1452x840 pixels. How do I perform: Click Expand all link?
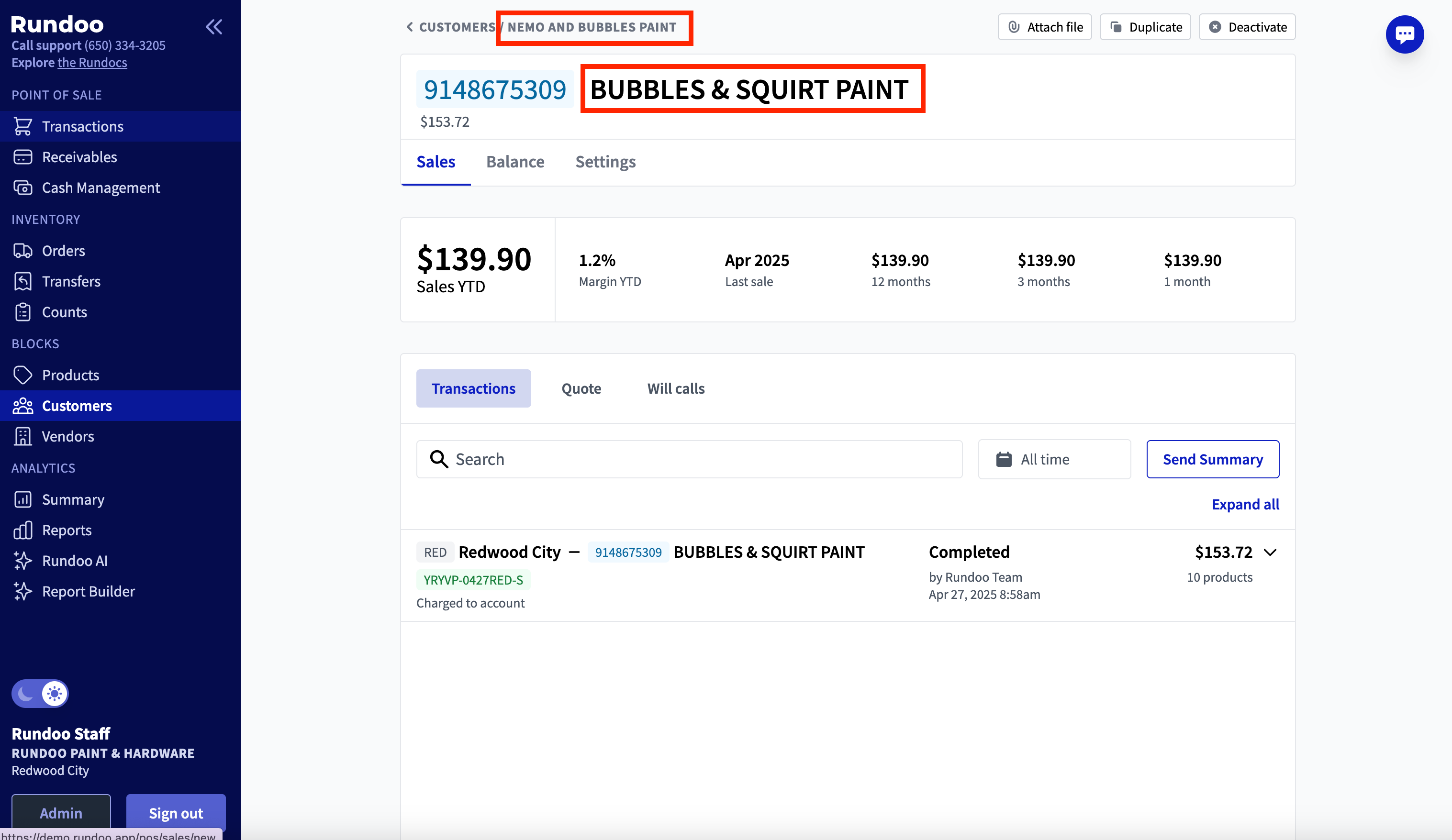(x=1245, y=504)
